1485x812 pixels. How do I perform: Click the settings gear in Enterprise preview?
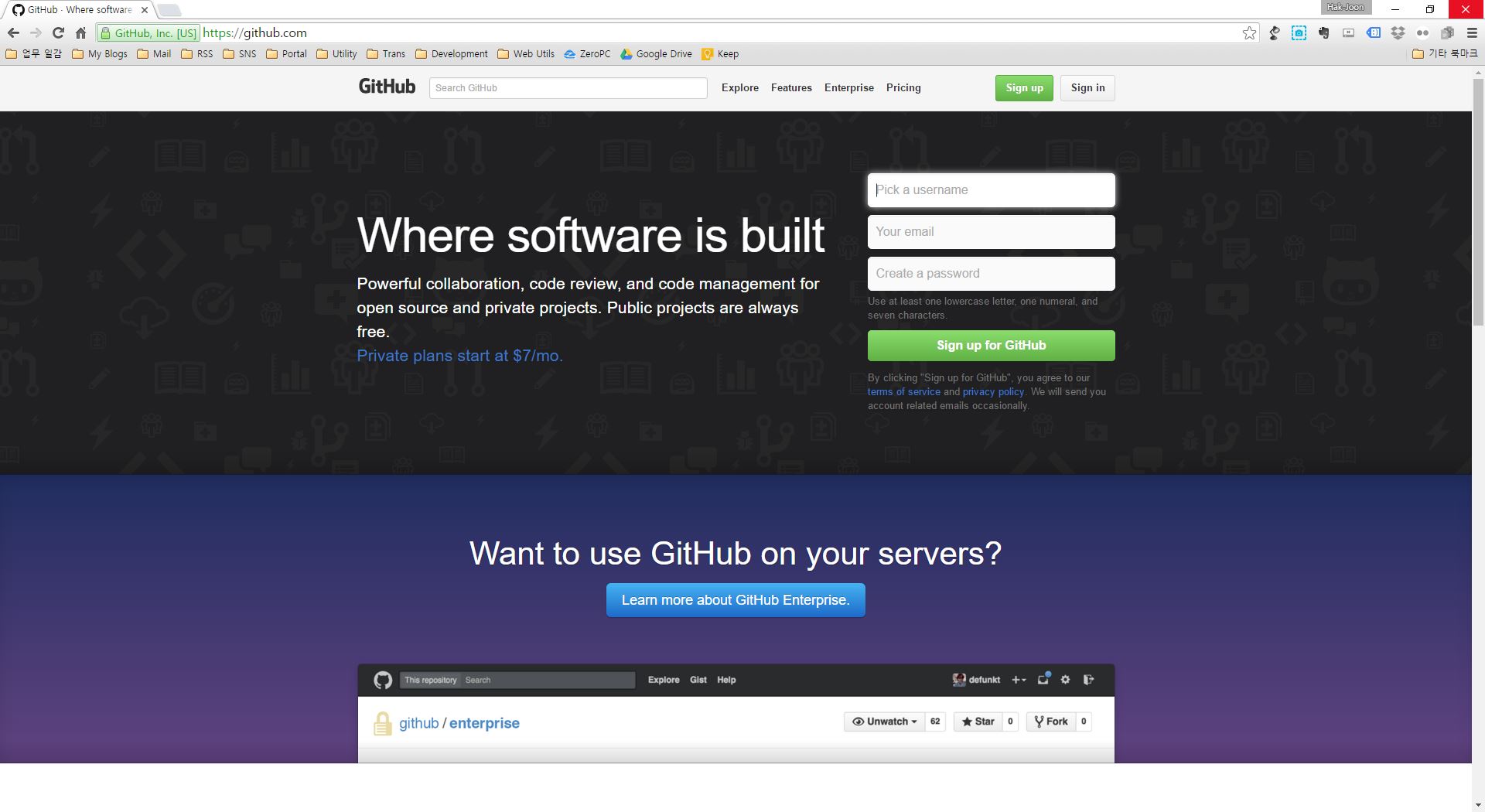[x=1065, y=680]
